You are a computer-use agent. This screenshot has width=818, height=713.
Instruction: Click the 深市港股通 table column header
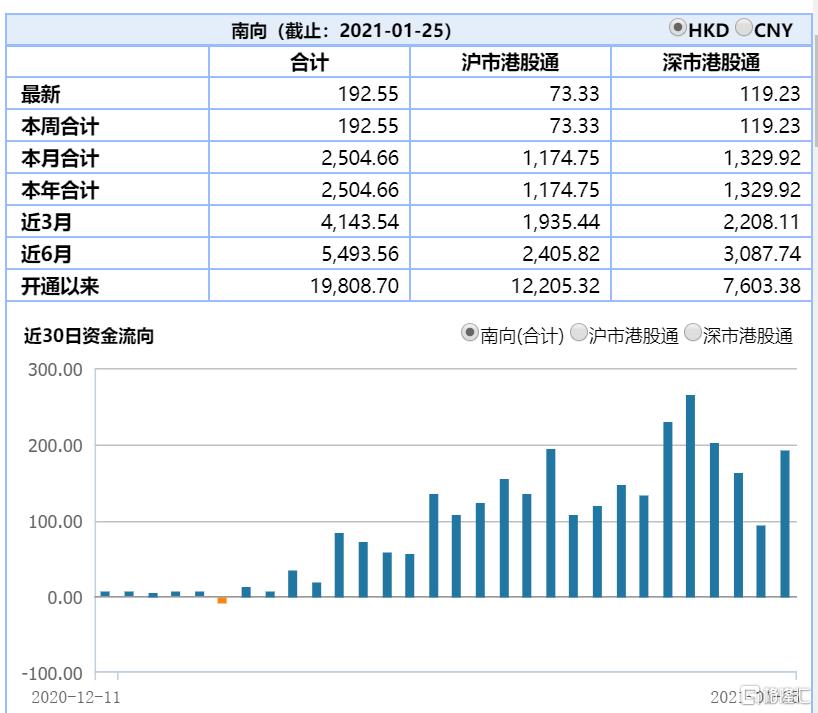click(x=711, y=62)
